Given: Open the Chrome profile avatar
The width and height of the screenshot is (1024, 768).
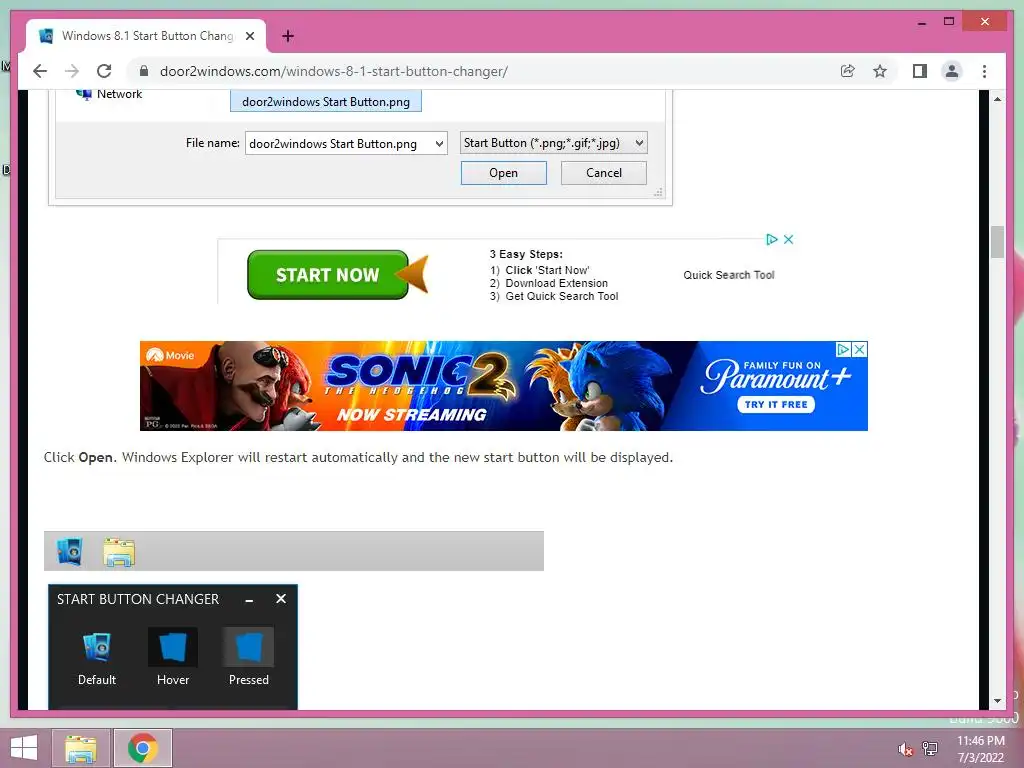Looking at the screenshot, I should pos(952,71).
